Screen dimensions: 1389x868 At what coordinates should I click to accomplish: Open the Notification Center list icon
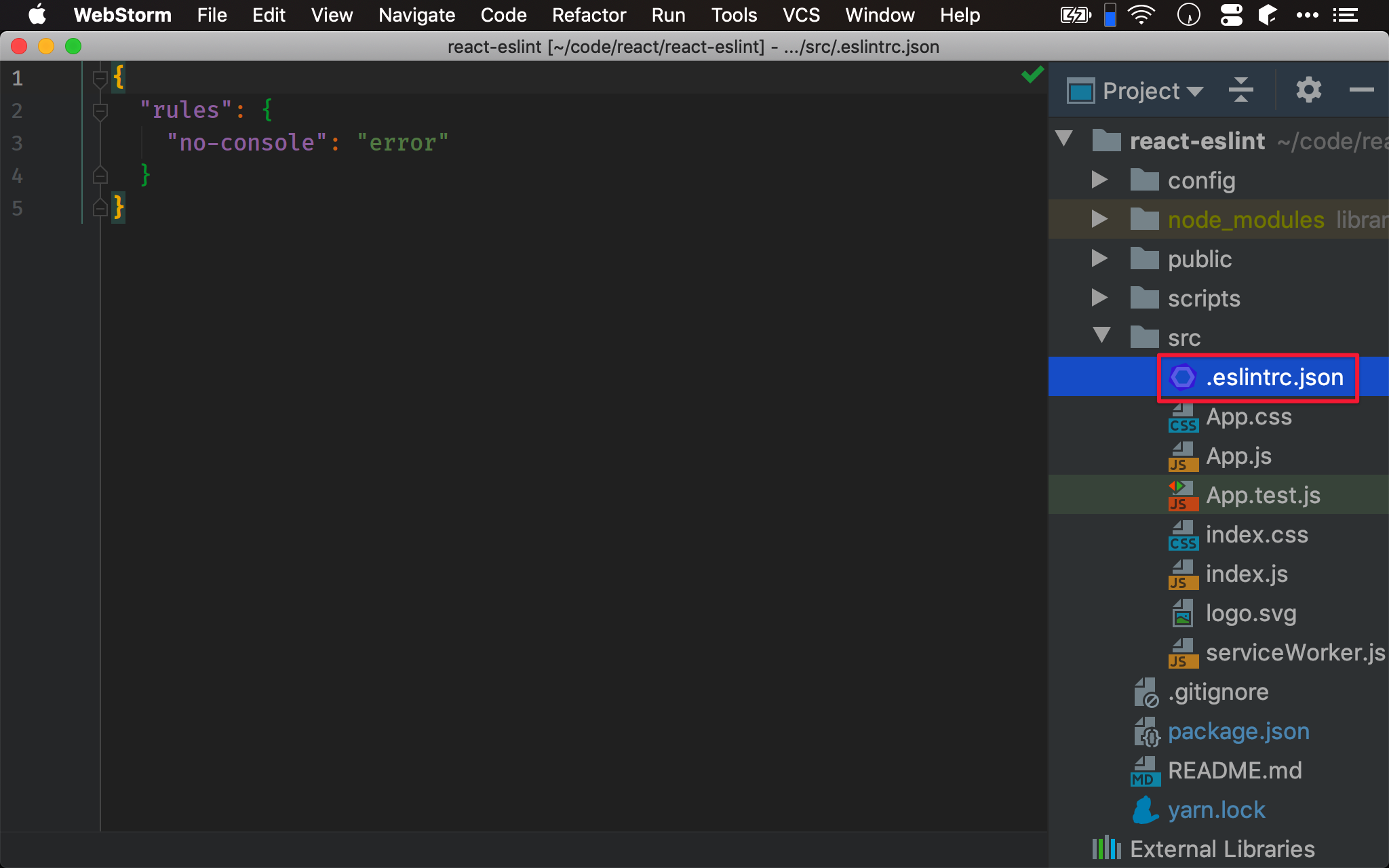tap(1345, 14)
